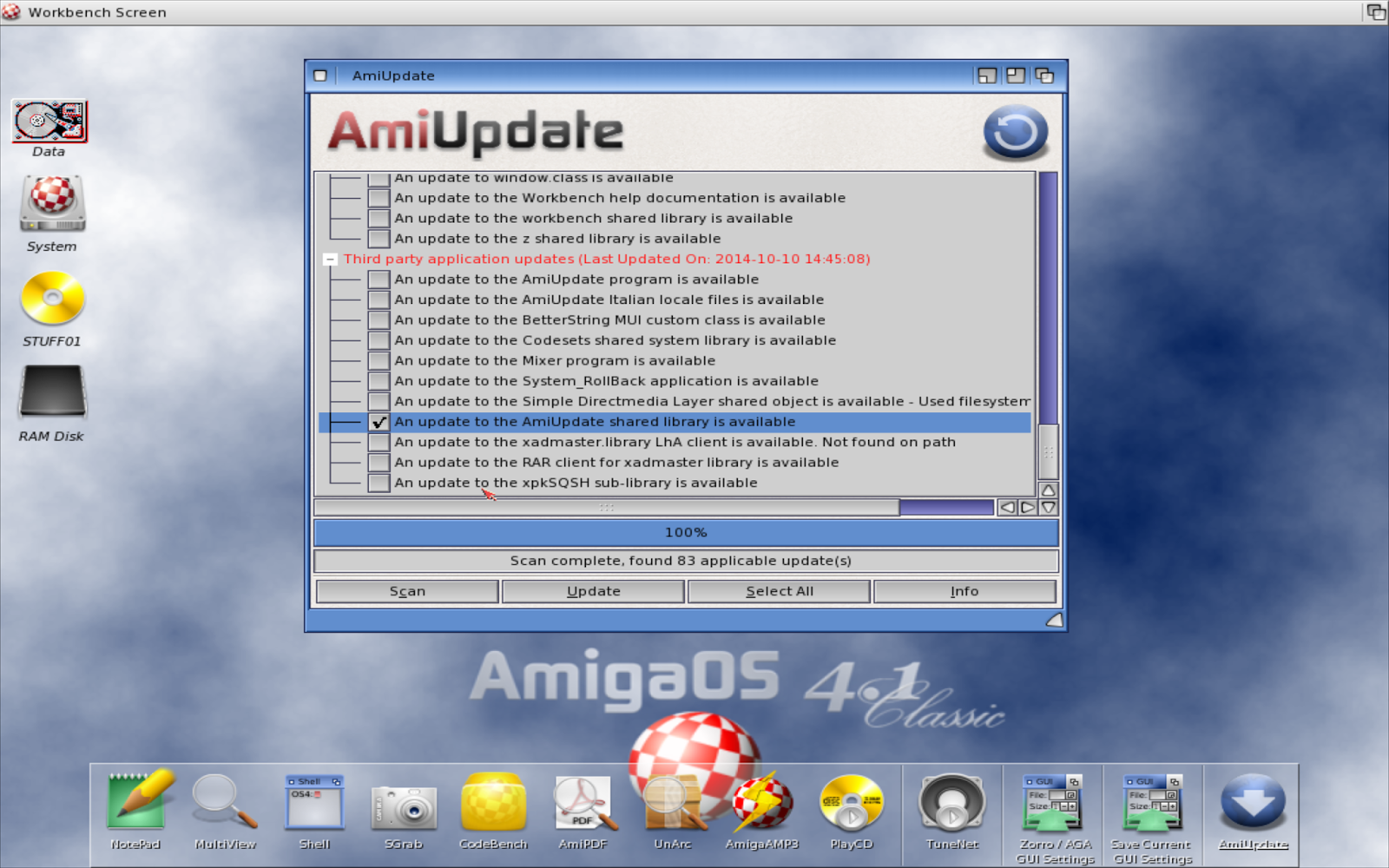This screenshot has width=1389, height=868.
Task: Click the AmiUpdate window size gadget
Action: [x=1054, y=620]
